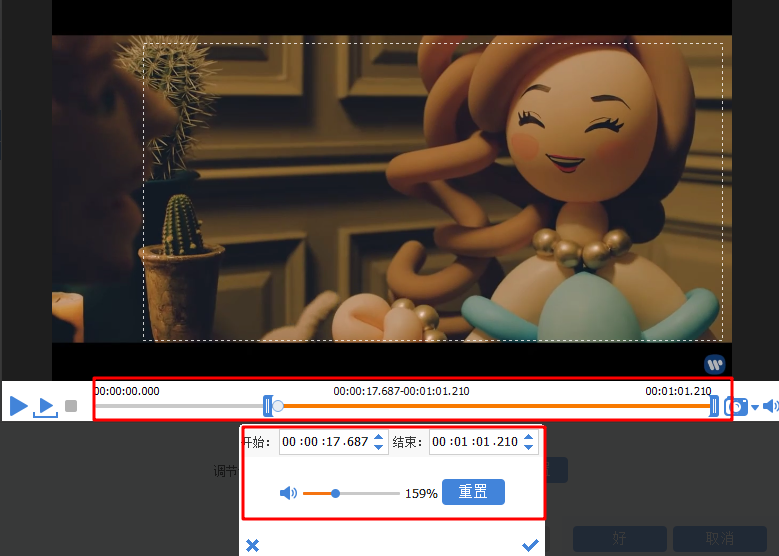Click inside the dashed crop area of the video
779x556 pixels.
coord(433,192)
